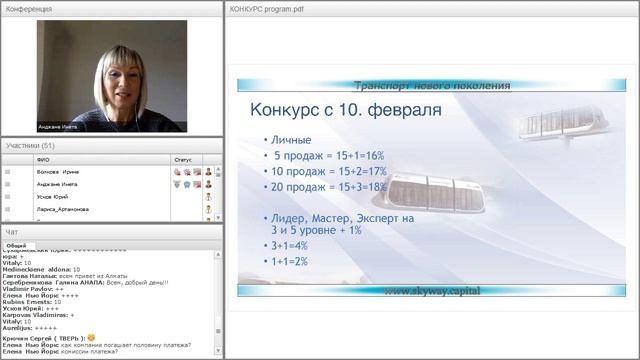Viewport: 640px width, 360px height.
Task: Toggle the square marker beside Анджане Инета
Action: point(7,184)
